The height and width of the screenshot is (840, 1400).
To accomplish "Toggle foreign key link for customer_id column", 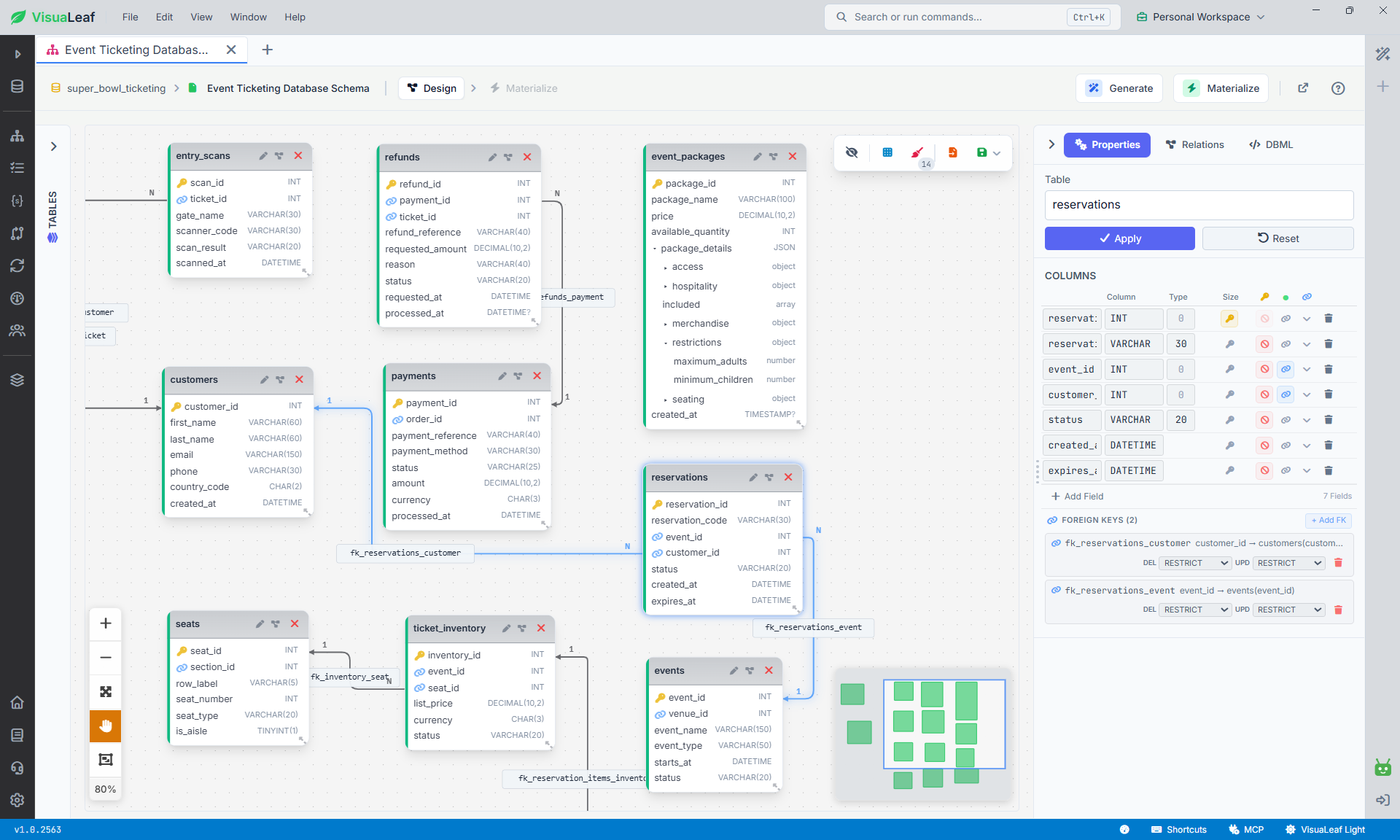I will click(1286, 394).
